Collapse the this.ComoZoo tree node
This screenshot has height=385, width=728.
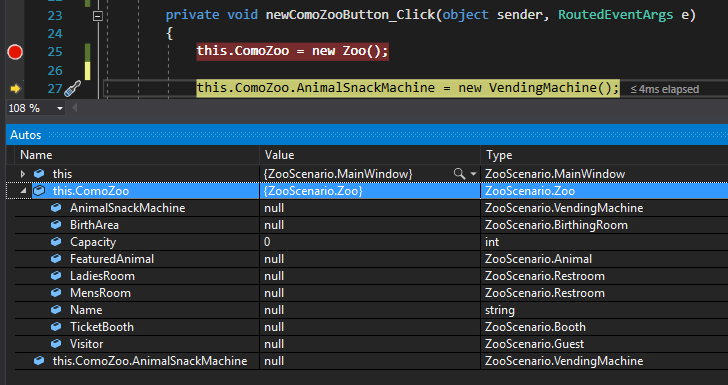click(x=23, y=191)
